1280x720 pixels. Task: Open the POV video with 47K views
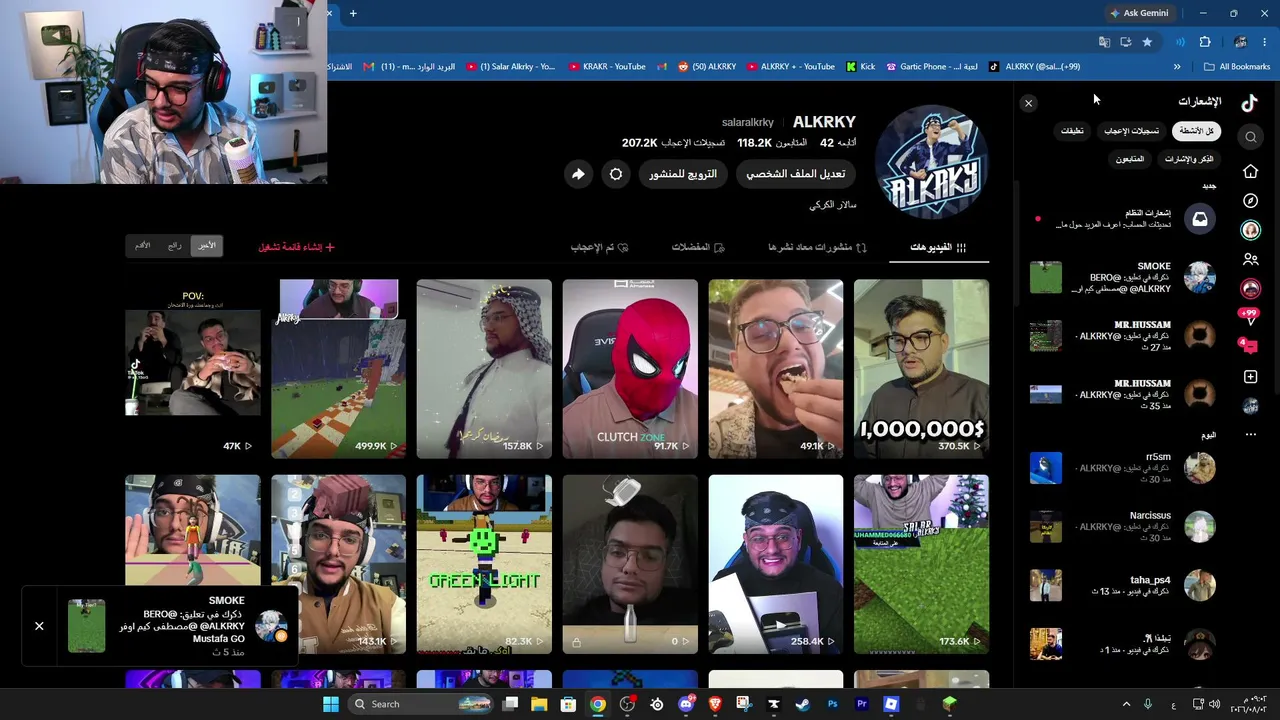coord(193,369)
